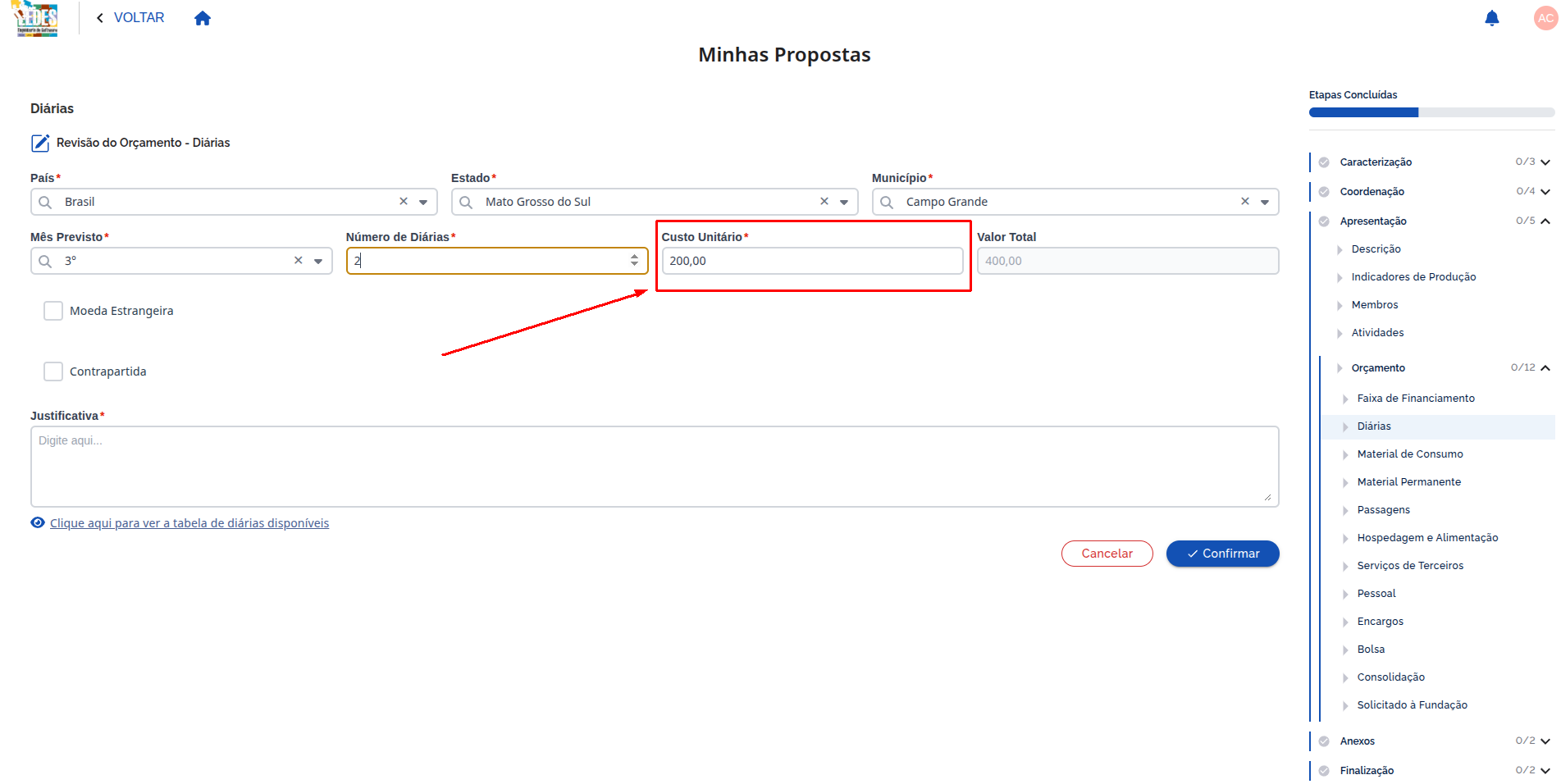The width and height of the screenshot is (1561, 784).
Task: Open the Mês Previsto dropdown arrow
Action: pos(318,261)
